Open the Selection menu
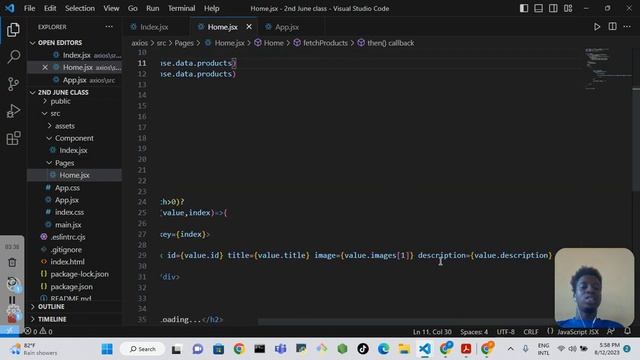Viewport: 640px width, 360px height. (x=80, y=8)
